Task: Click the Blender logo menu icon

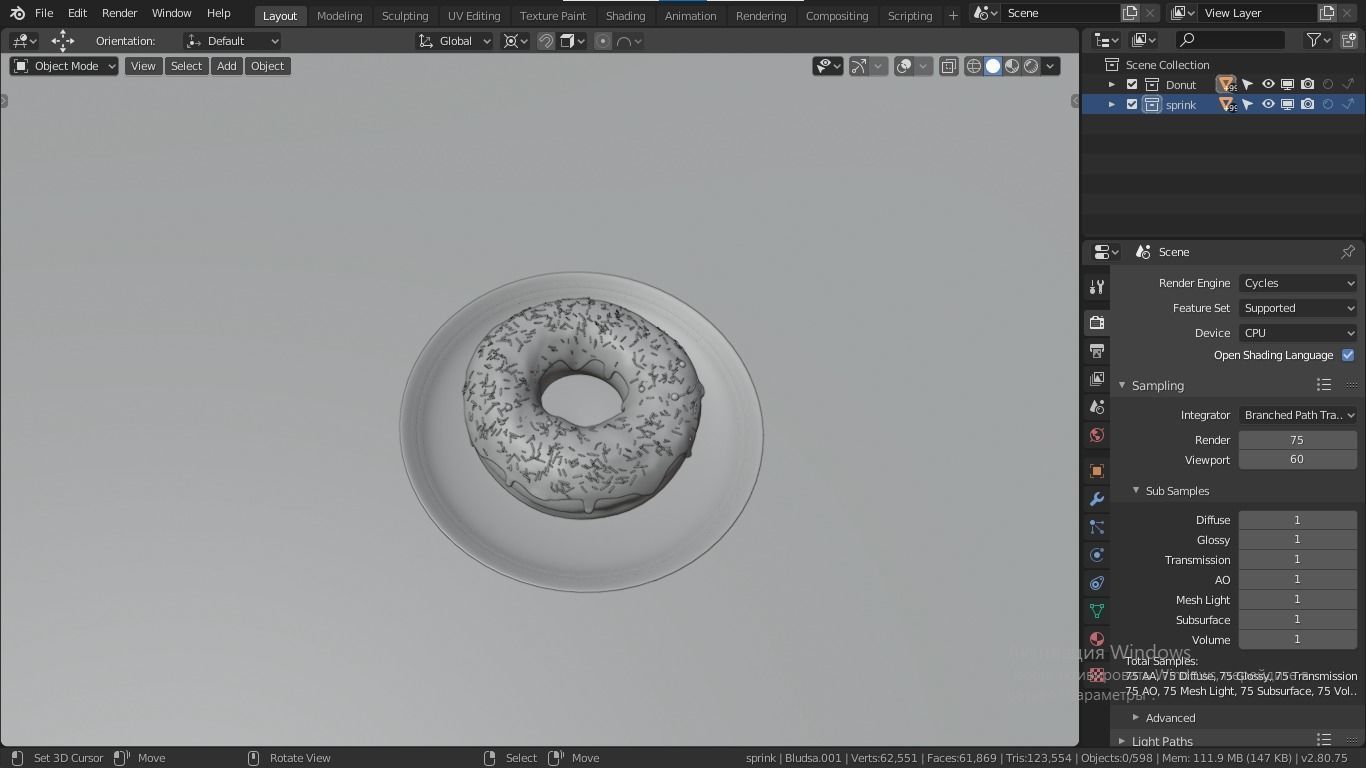Action: (x=17, y=13)
